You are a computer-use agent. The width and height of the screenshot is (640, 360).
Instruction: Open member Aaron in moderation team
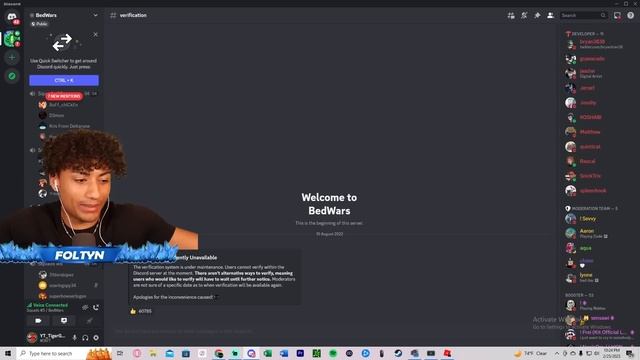point(597,233)
